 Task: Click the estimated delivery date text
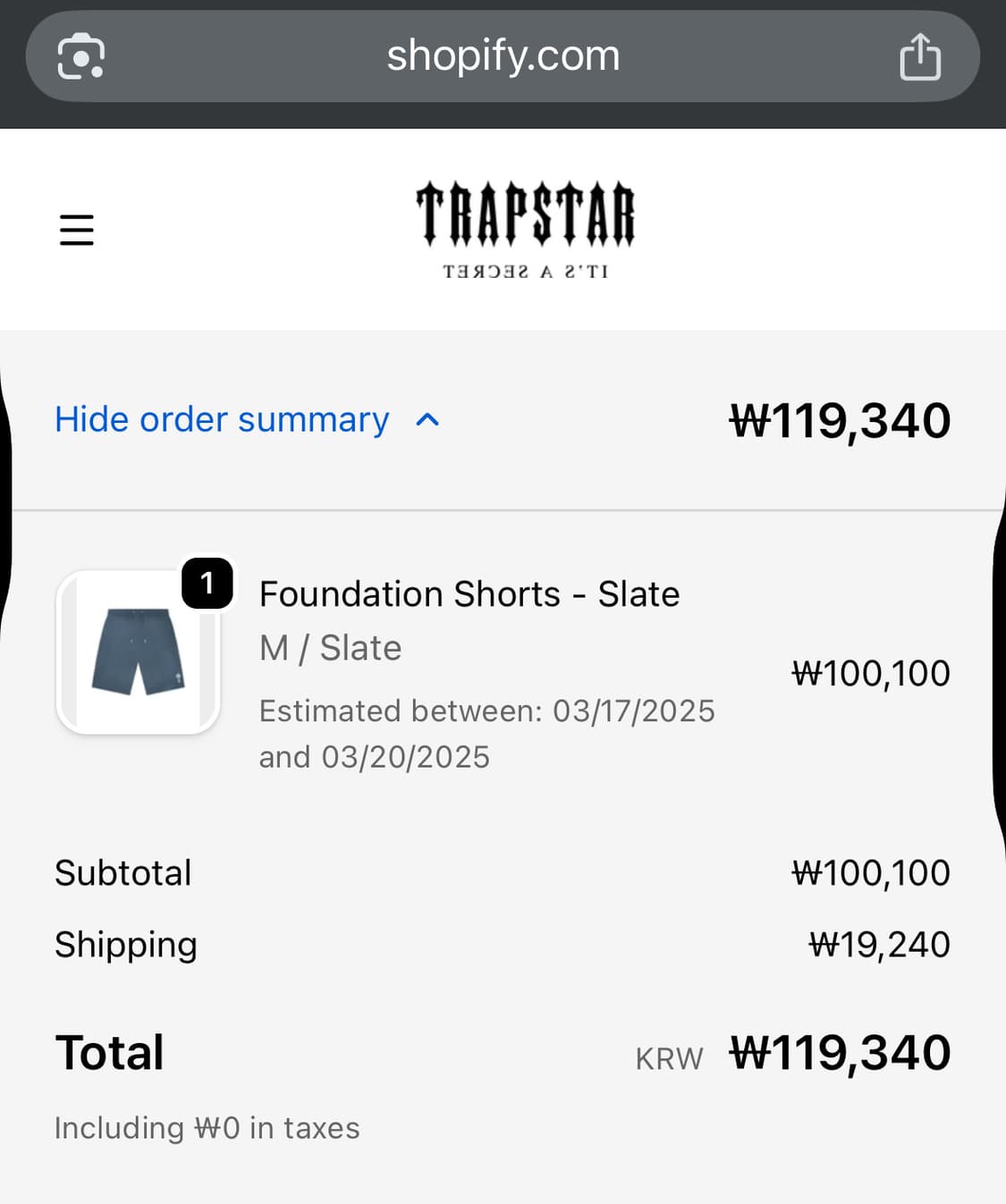pos(486,734)
